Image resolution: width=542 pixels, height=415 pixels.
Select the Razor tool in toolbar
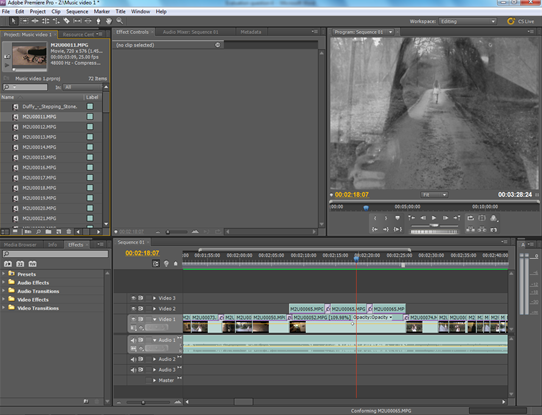[66, 21]
